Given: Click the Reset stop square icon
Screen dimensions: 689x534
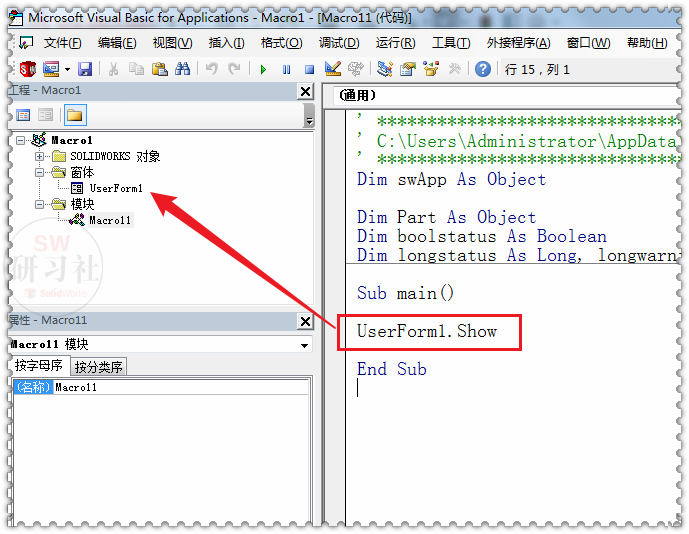Looking at the screenshot, I should pyautogui.click(x=309, y=69).
